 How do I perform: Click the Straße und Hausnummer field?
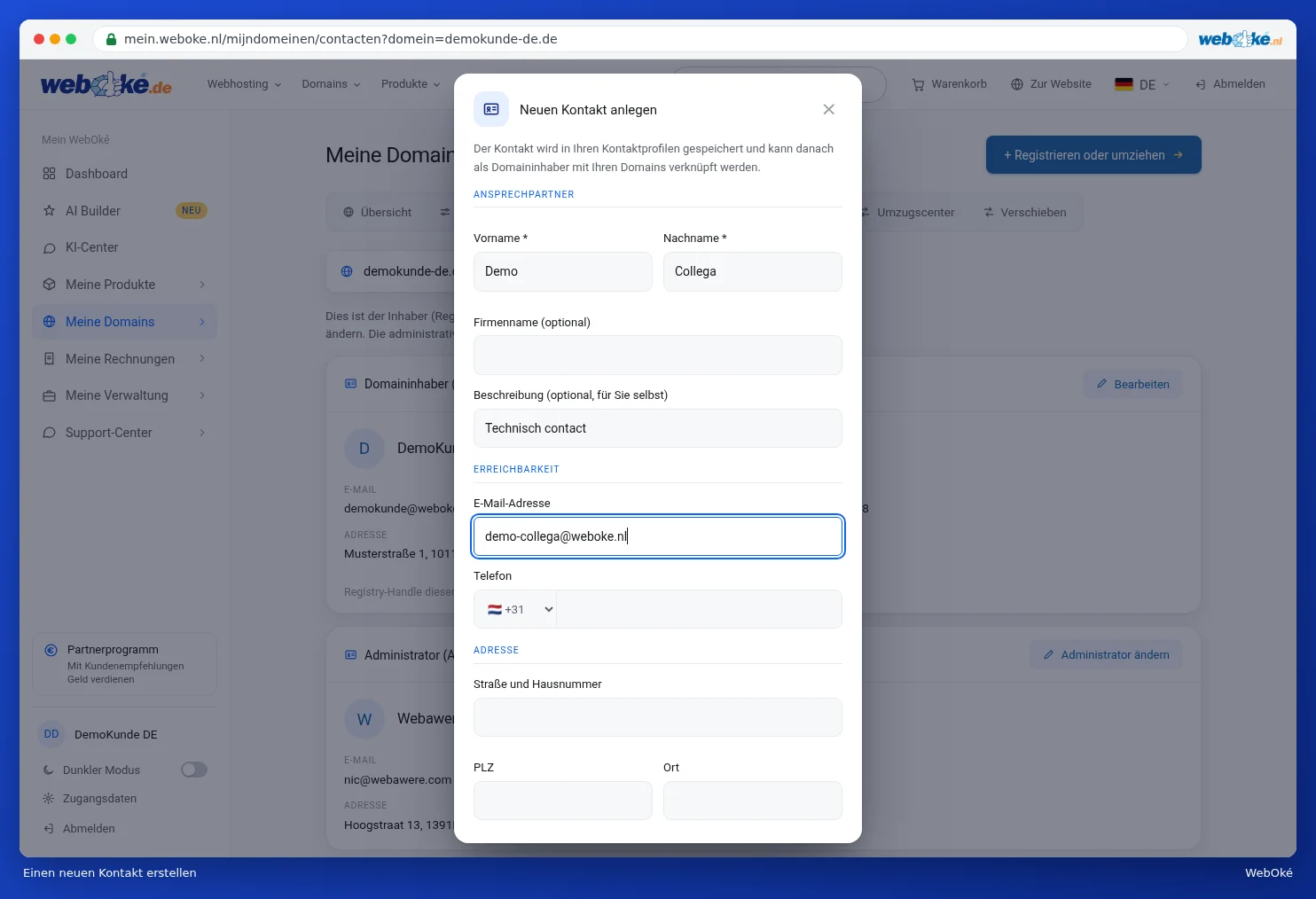point(658,717)
